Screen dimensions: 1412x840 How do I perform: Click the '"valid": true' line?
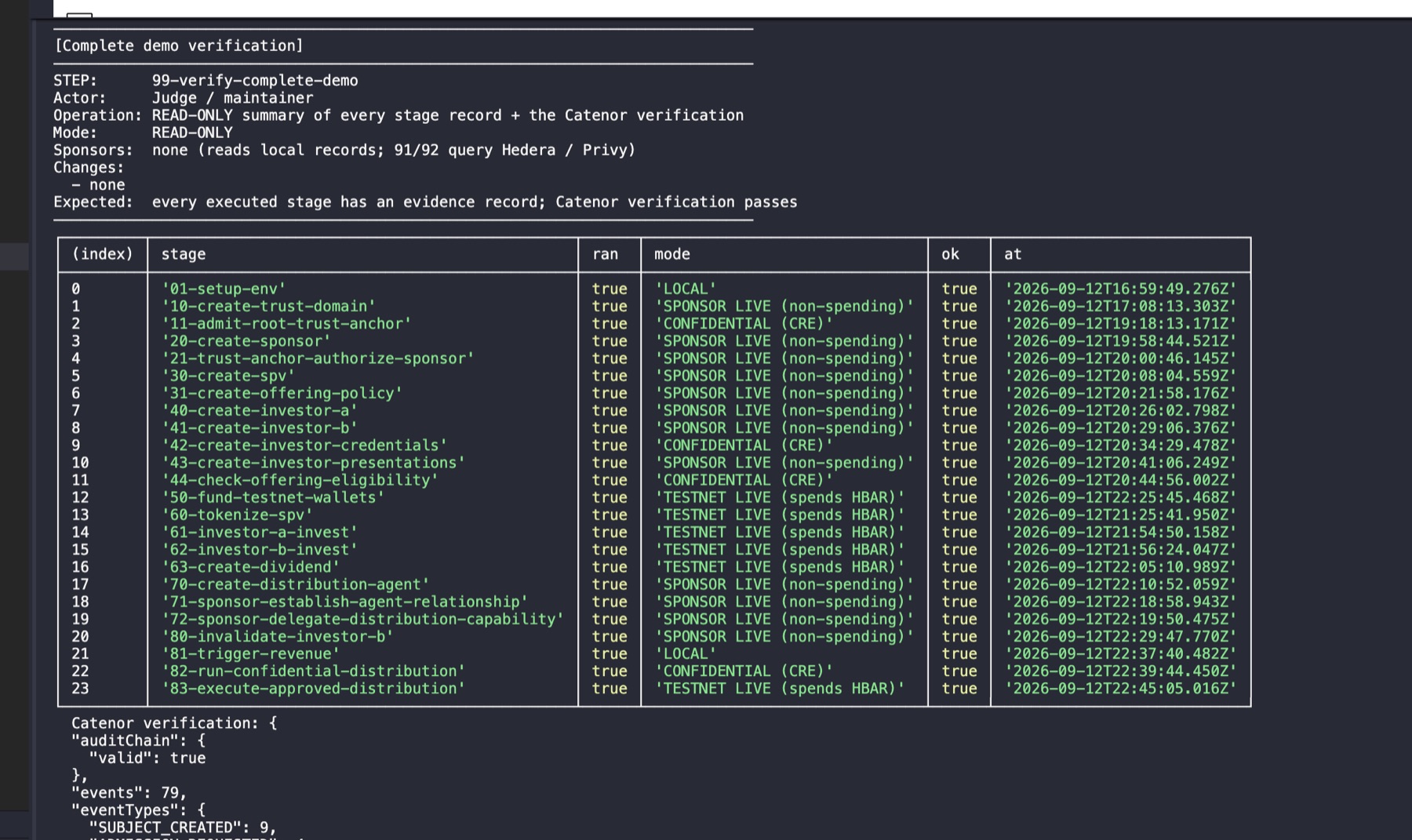click(x=147, y=758)
